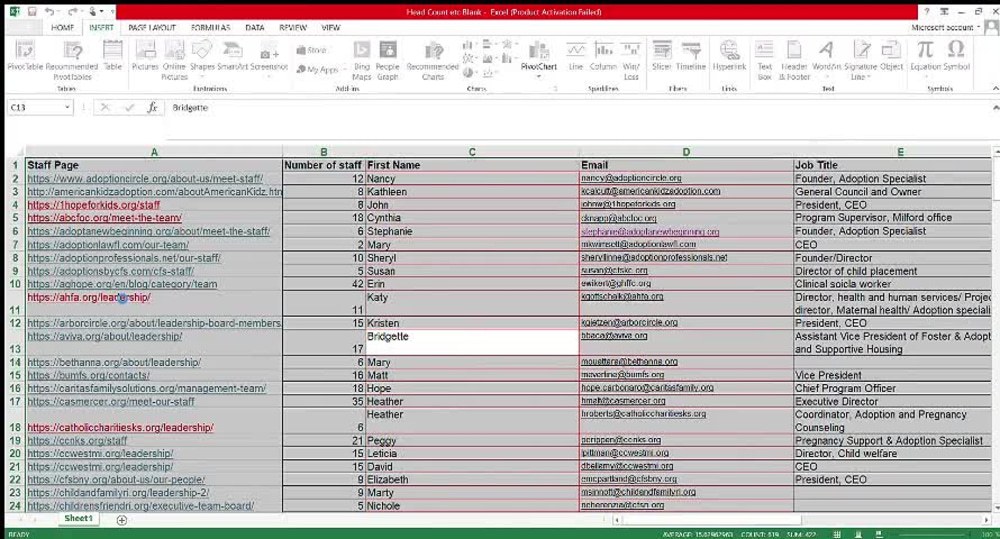Open Recommended PivotTables
Image resolution: width=1000 pixels, height=539 pixels.
coord(72,60)
